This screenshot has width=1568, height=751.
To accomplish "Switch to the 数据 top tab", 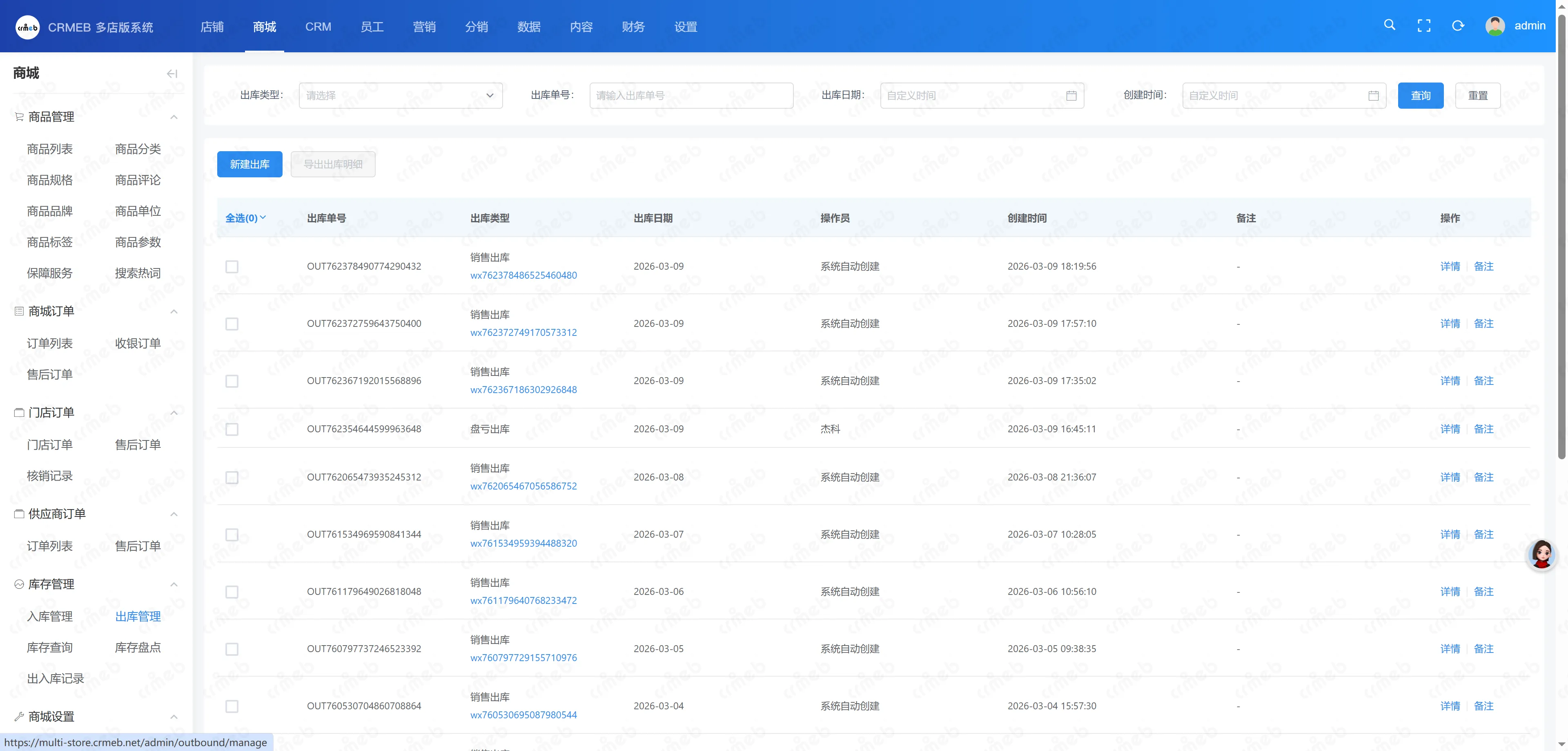I will point(529,27).
